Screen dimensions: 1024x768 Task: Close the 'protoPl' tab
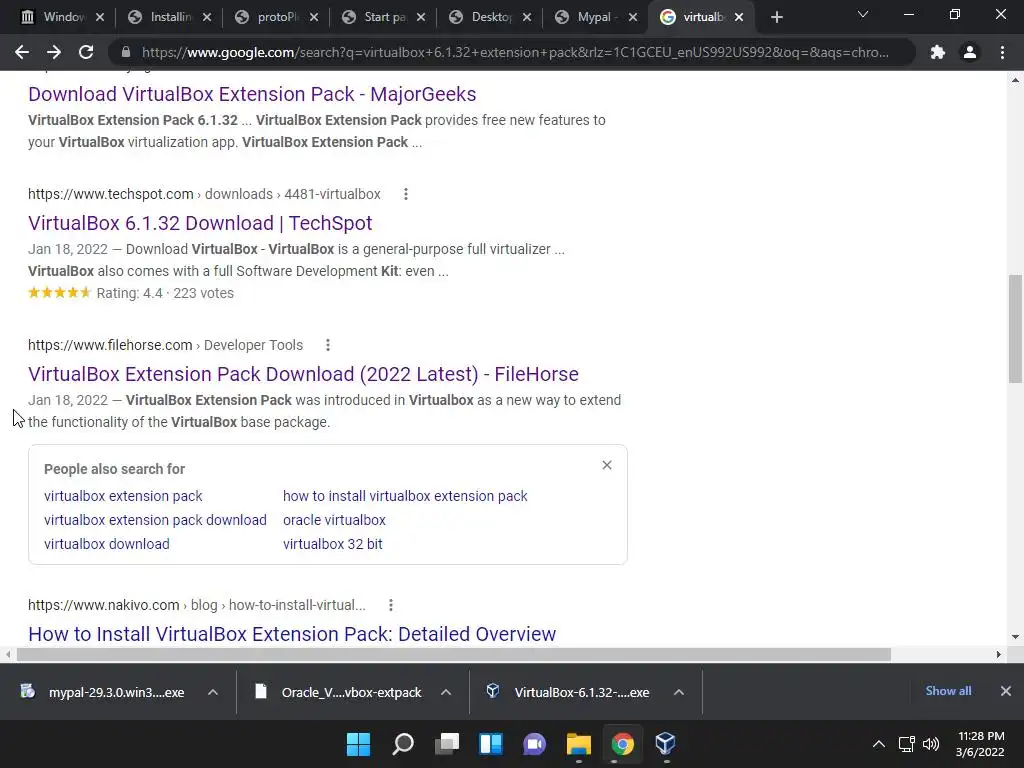coord(314,18)
